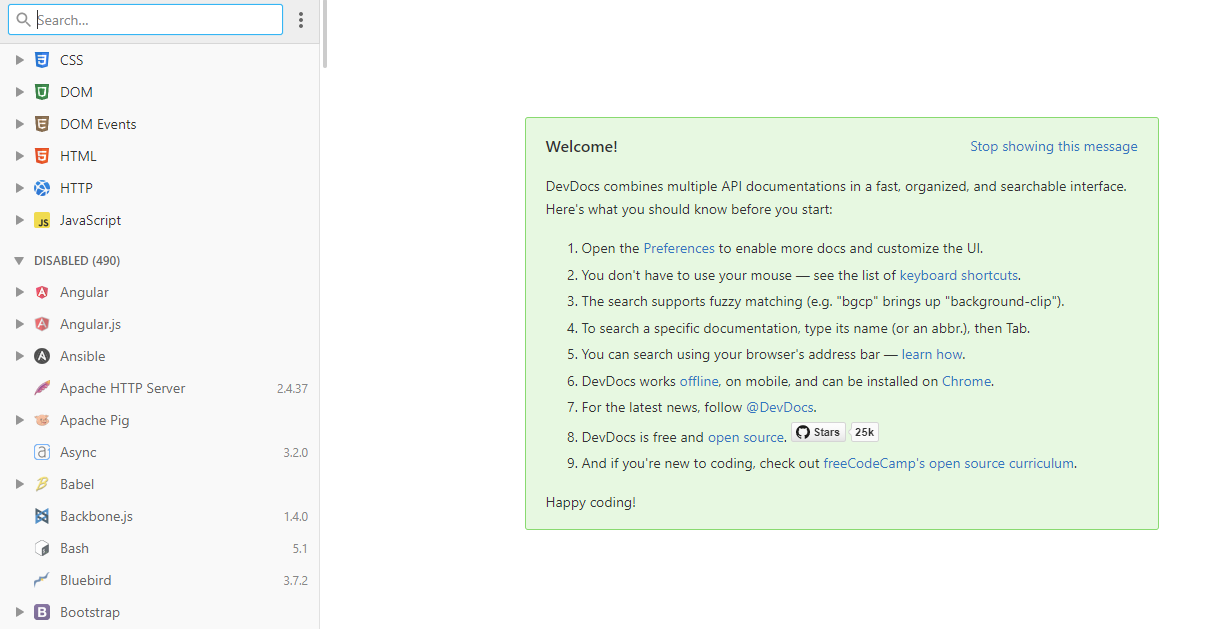1210x629 pixels.
Task: Click the HTML5 shield icon
Action: [x=42, y=156]
